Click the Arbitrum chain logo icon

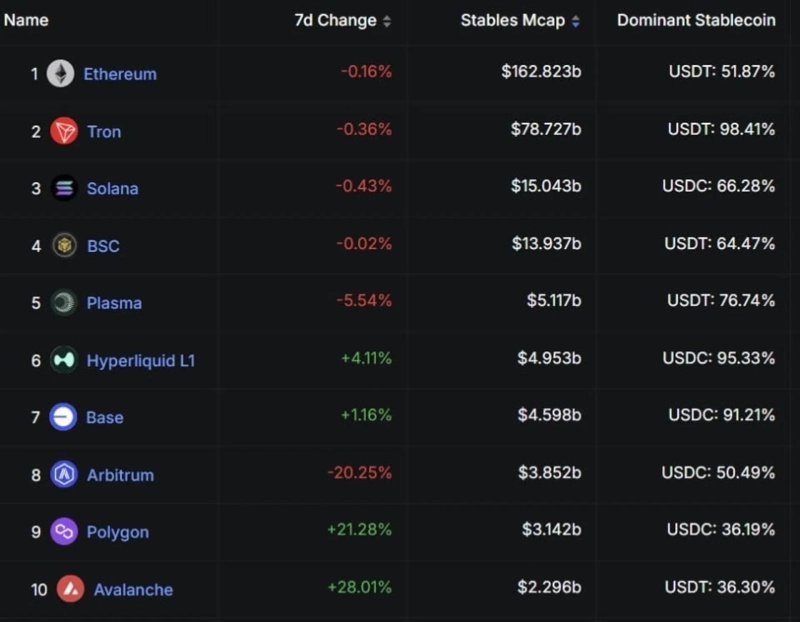tap(64, 474)
